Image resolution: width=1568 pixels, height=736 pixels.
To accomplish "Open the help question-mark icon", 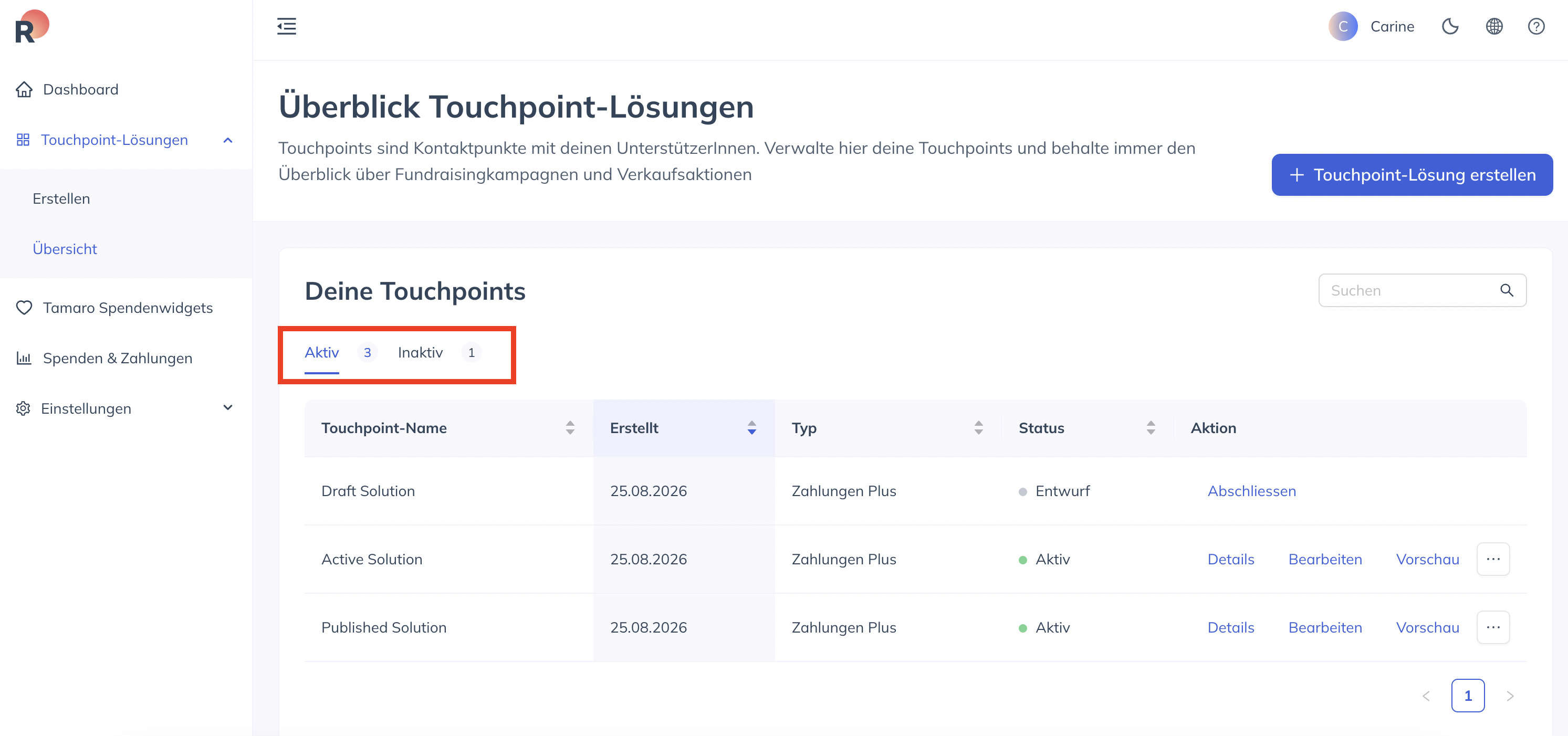I will click(1536, 26).
